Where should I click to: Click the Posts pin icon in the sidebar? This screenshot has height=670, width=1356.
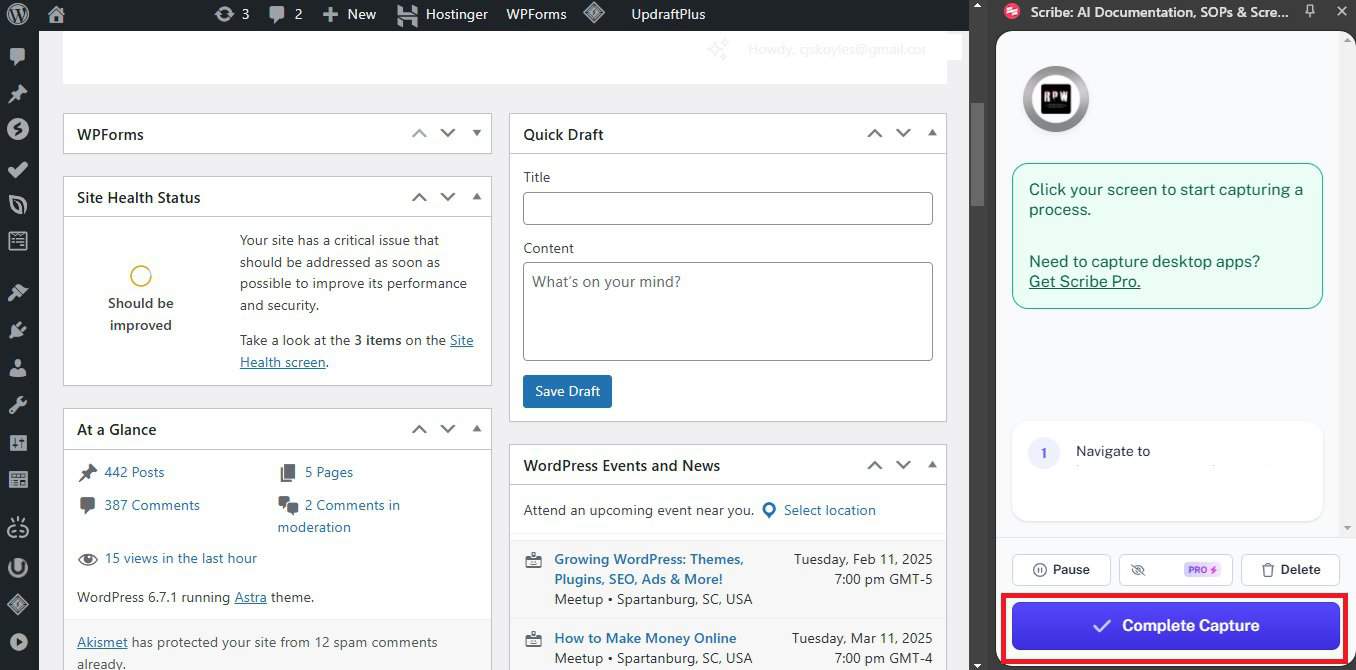click(x=18, y=93)
